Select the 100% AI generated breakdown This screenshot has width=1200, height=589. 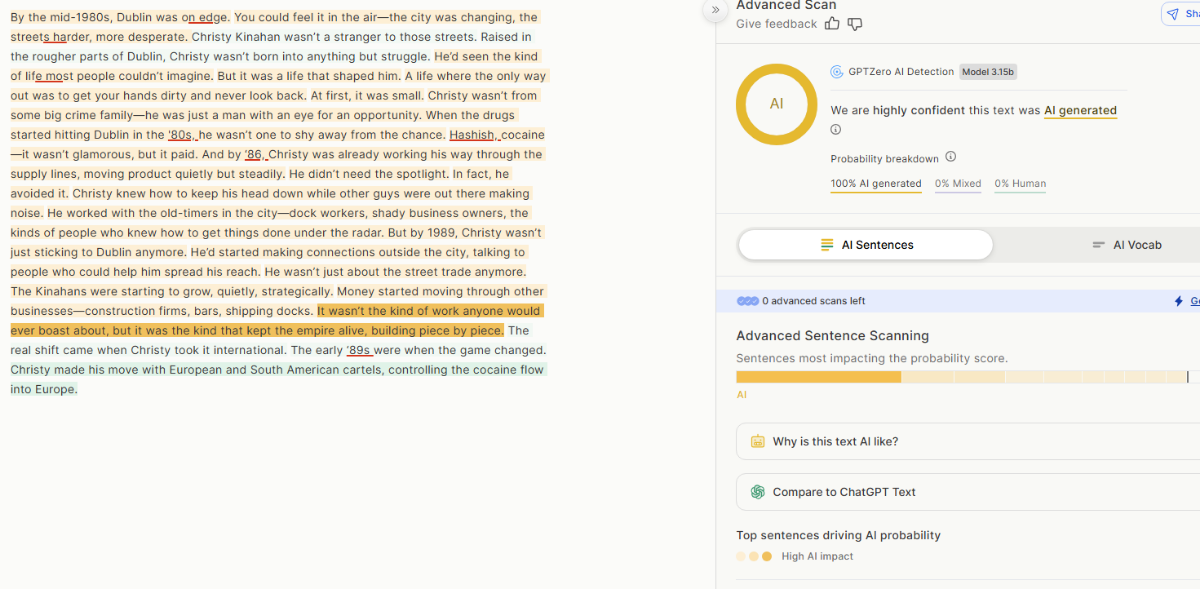click(x=876, y=184)
